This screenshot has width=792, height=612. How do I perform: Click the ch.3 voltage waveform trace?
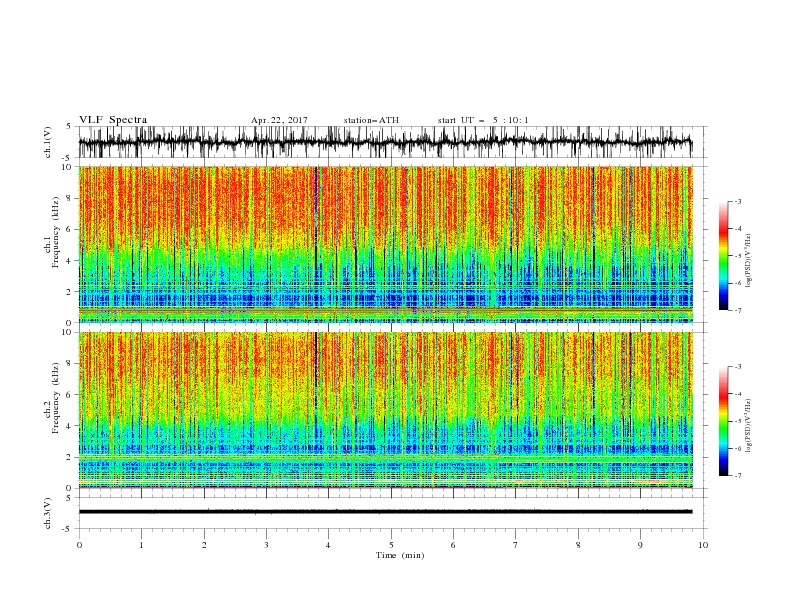coord(385,512)
